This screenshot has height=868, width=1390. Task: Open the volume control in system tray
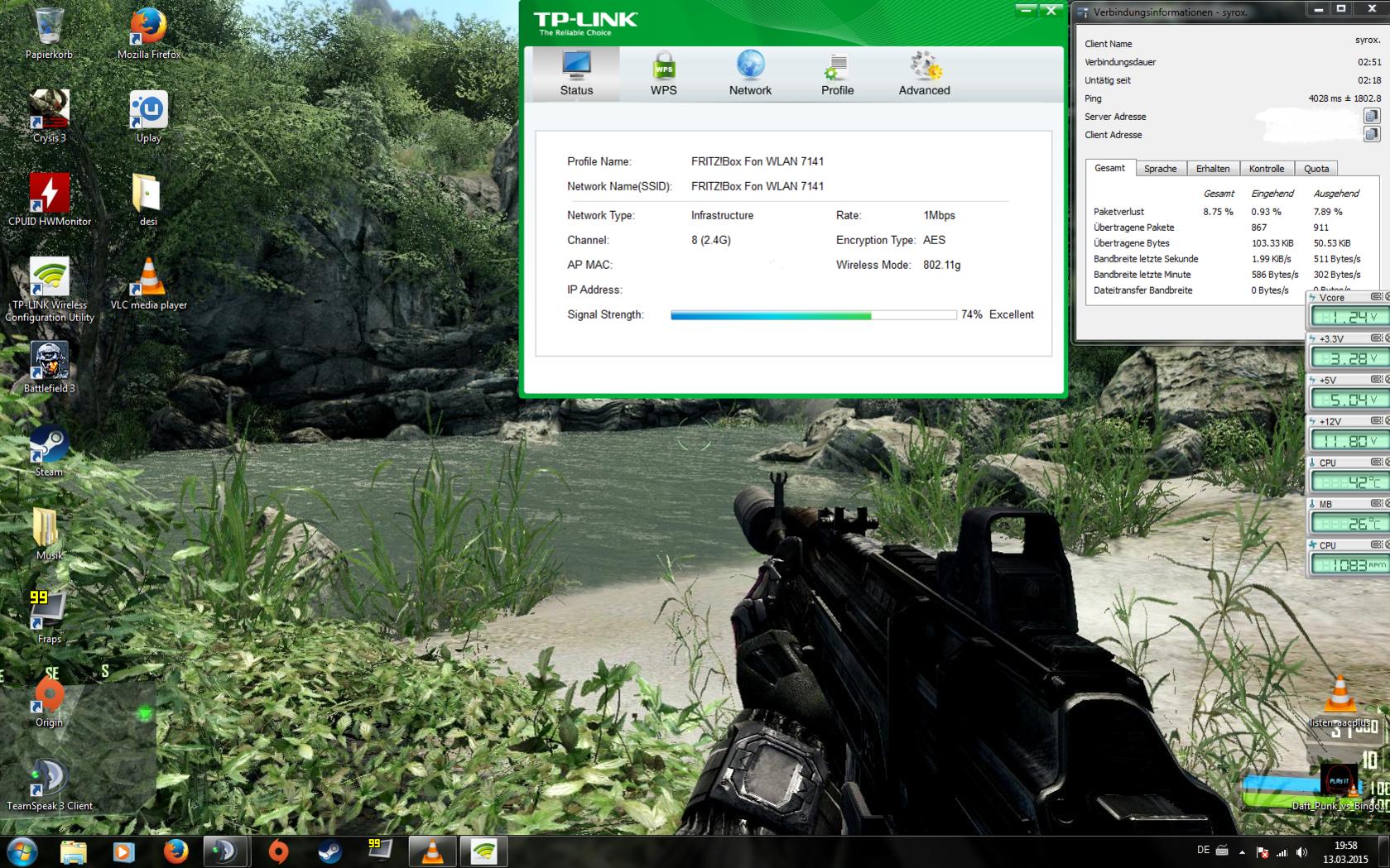[x=1302, y=851]
